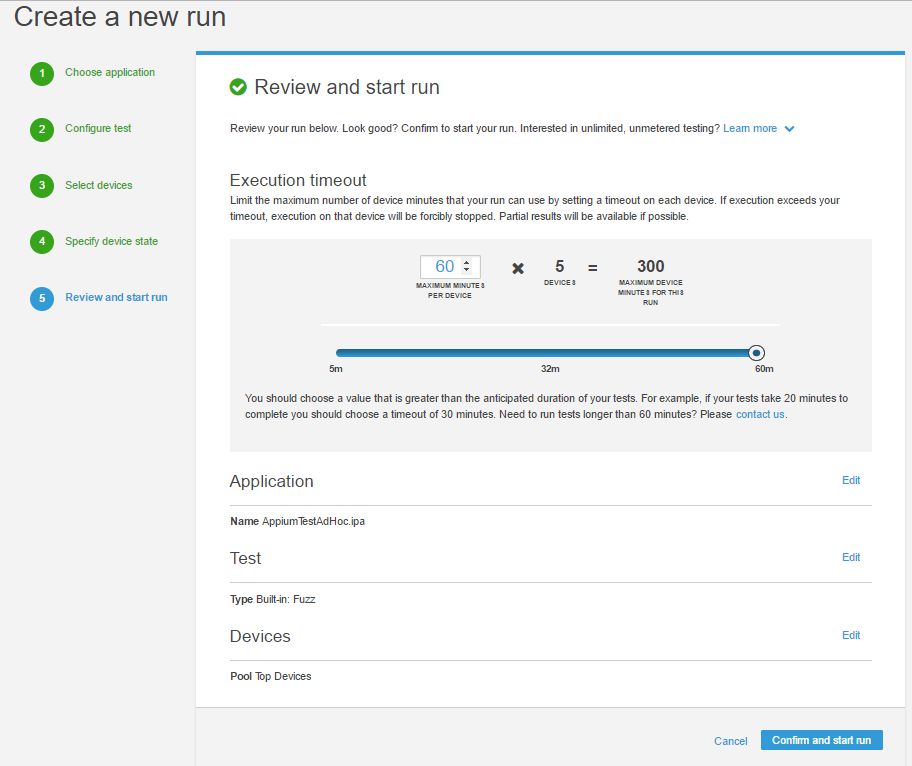Click the step 4 circle icon
Screen dimensions: 912x766
coord(41,242)
